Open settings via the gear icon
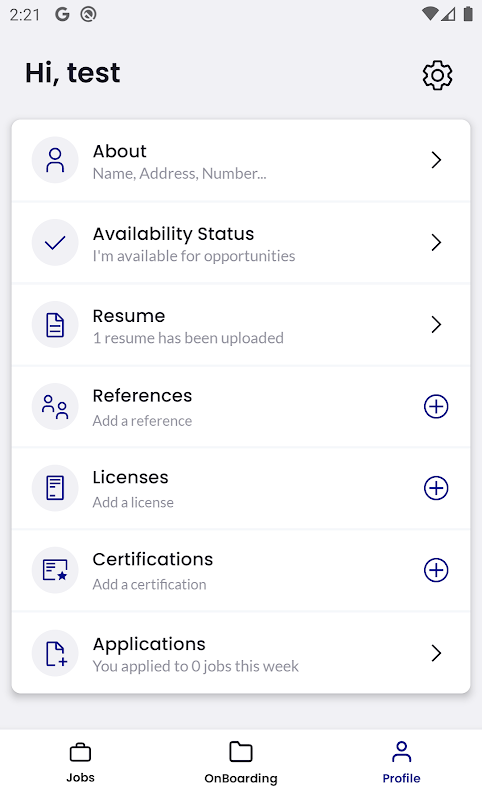The height and width of the screenshot is (800, 482). pos(437,76)
